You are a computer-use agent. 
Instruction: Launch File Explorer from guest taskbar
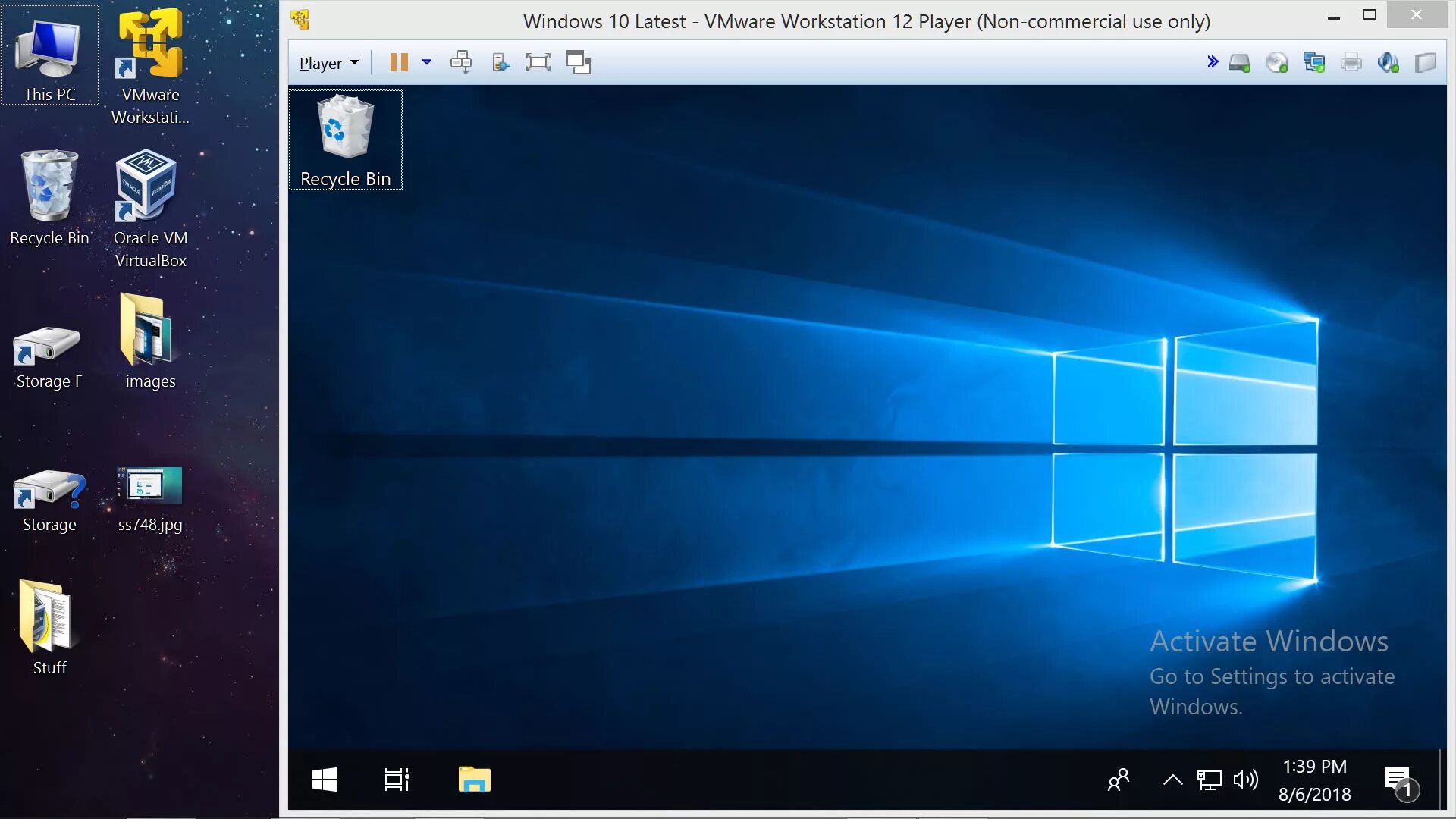pos(475,780)
